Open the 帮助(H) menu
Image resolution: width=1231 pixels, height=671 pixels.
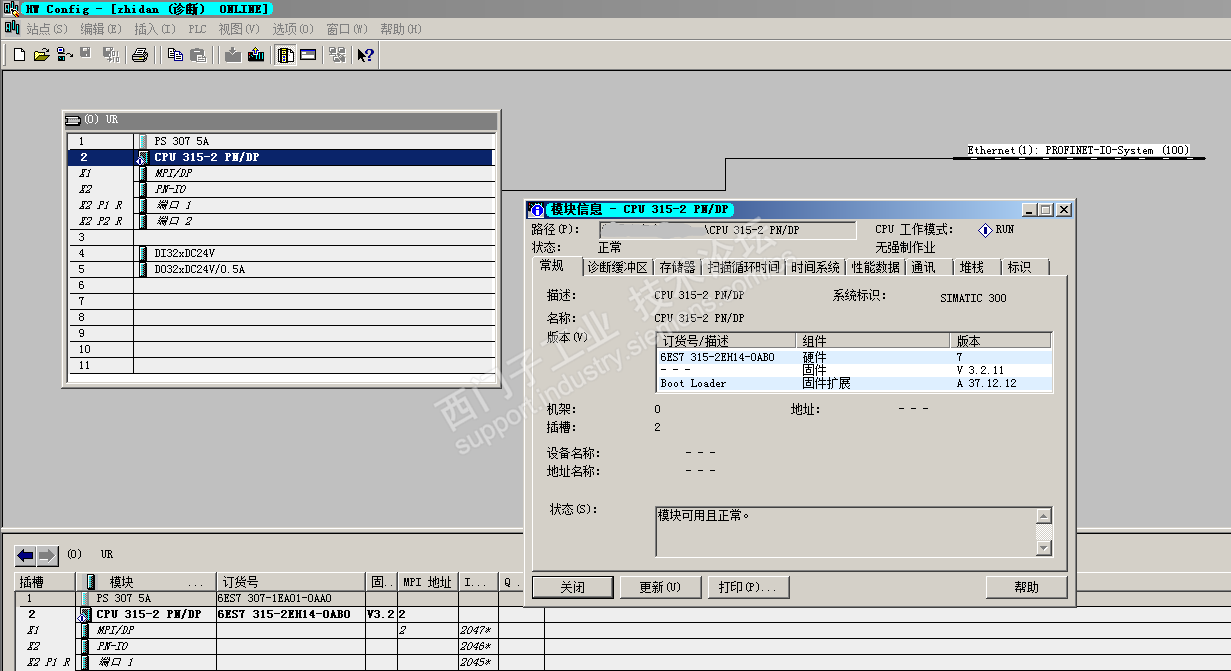pyautogui.click(x=401, y=29)
